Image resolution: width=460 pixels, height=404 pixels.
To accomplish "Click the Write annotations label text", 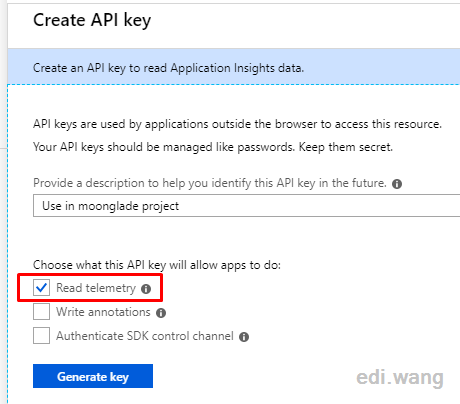I will 103,312.
